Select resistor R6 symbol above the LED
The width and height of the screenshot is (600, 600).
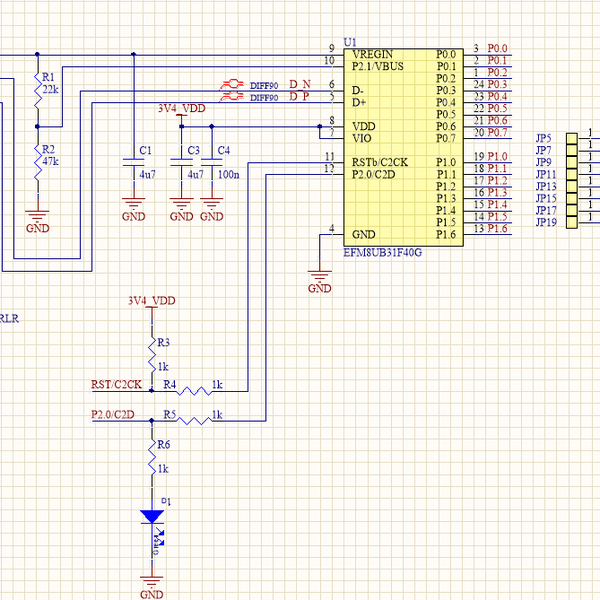pyautogui.click(x=152, y=457)
